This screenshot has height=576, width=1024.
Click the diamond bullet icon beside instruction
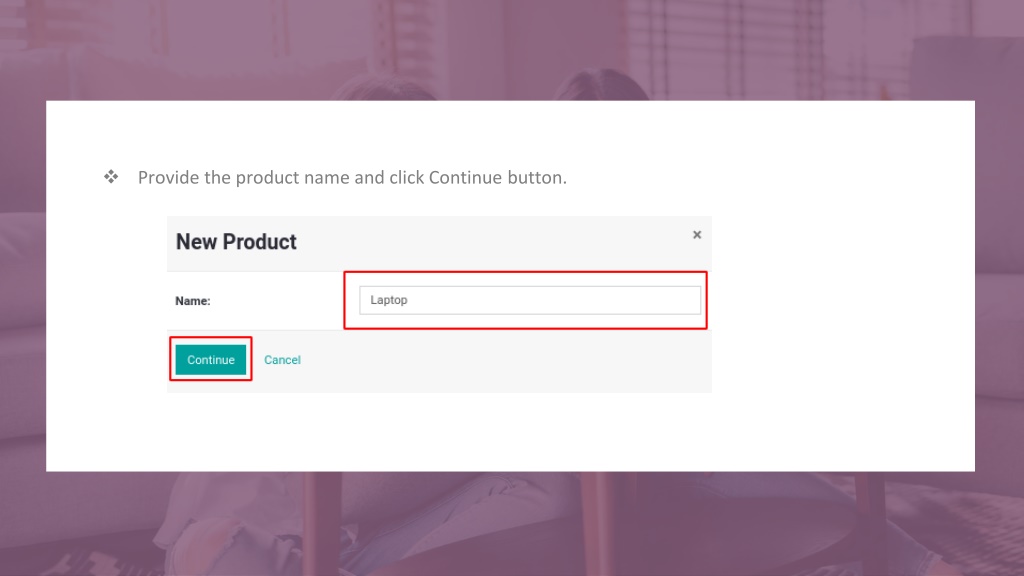pyautogui.click(x=111, y=177)
